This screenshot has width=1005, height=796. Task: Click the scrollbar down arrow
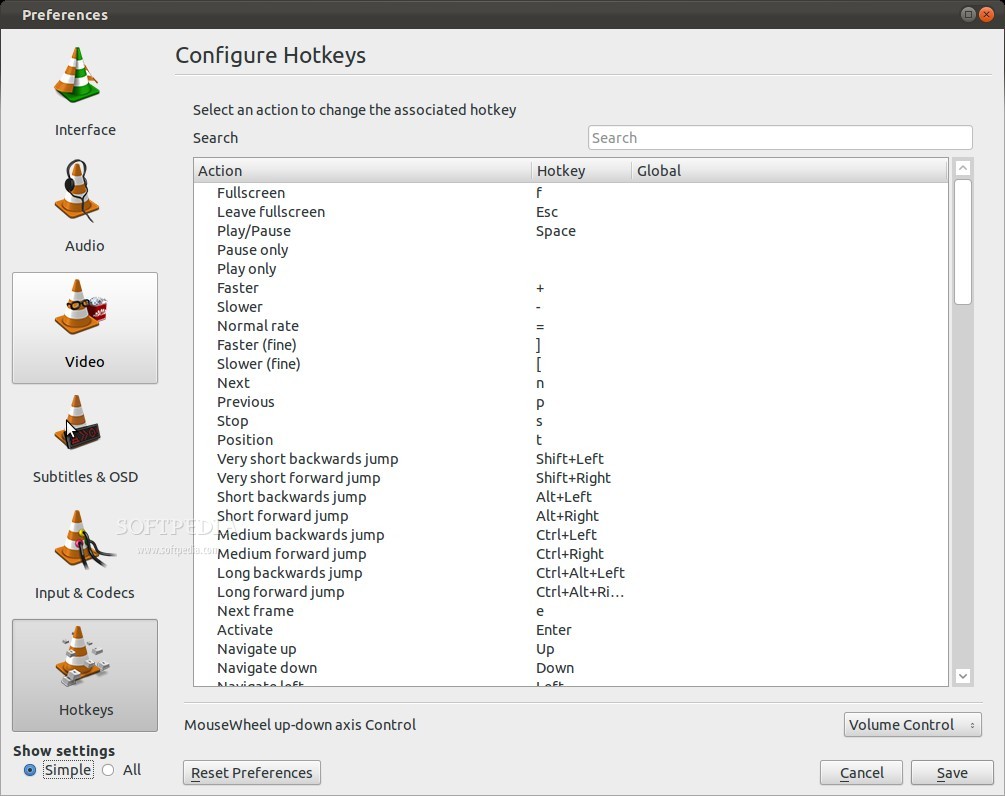click(962, 676)
